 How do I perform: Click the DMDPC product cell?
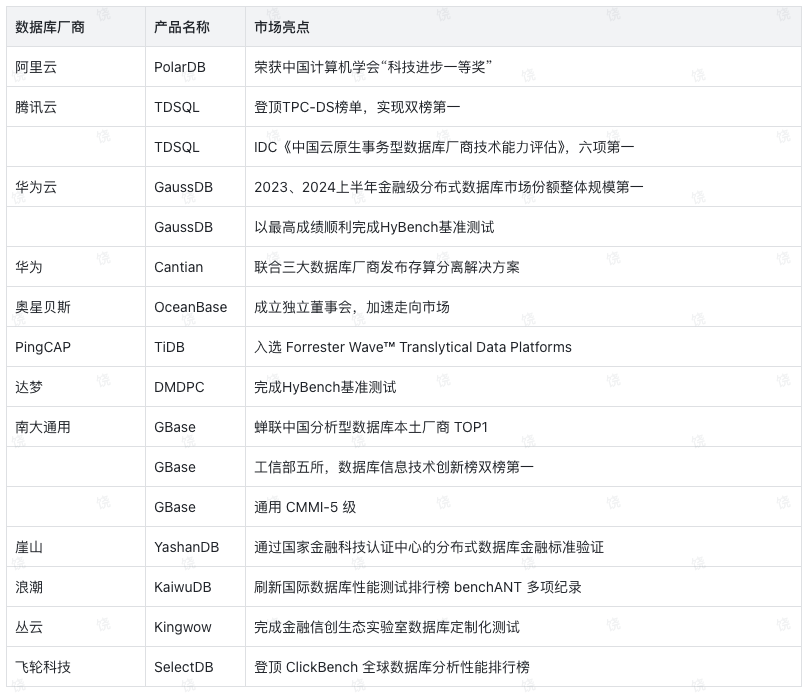195,387
